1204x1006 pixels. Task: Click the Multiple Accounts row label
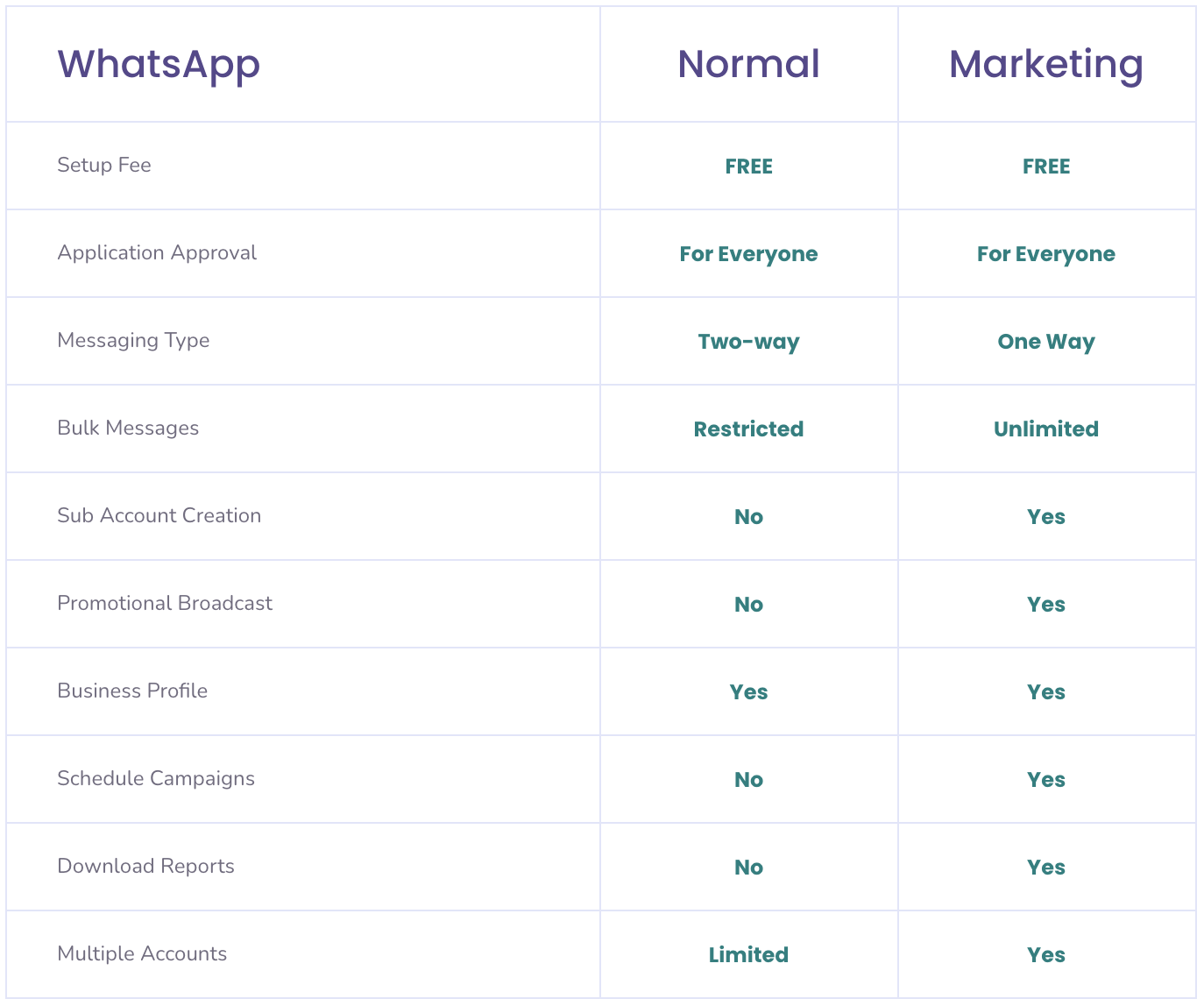tap(142, 953)
